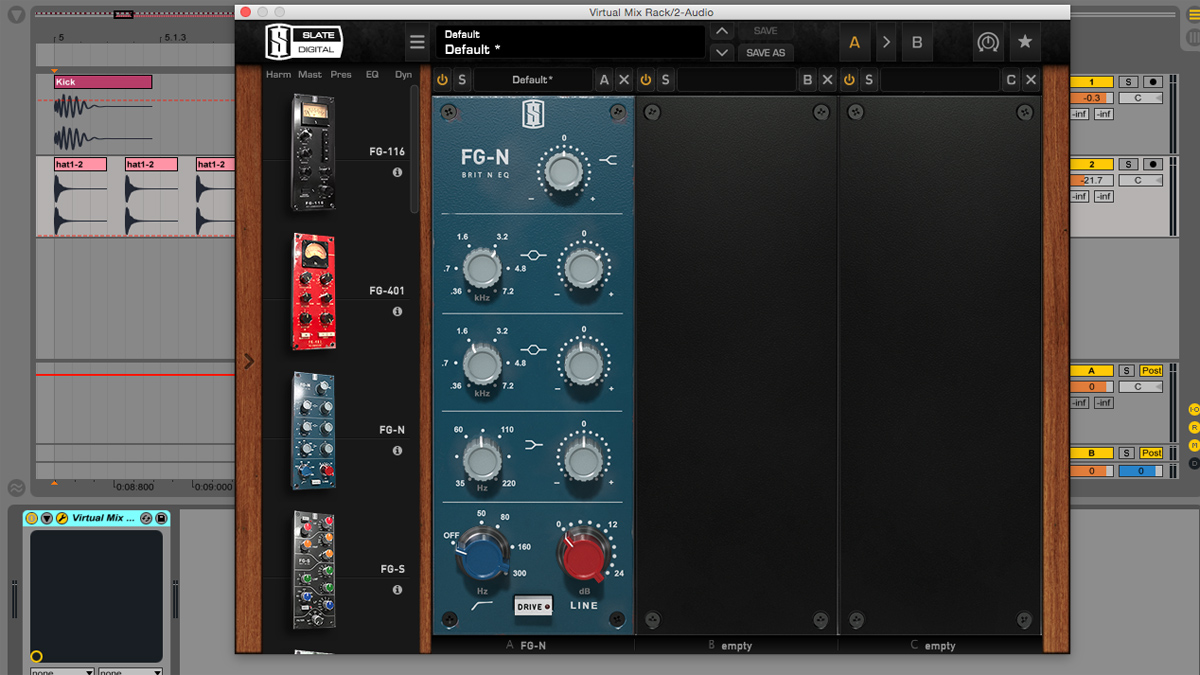The width and height of the screenshot is (1200, 675).
Task: Open the settings dial icon in plugin header
Action: [988, 43]
